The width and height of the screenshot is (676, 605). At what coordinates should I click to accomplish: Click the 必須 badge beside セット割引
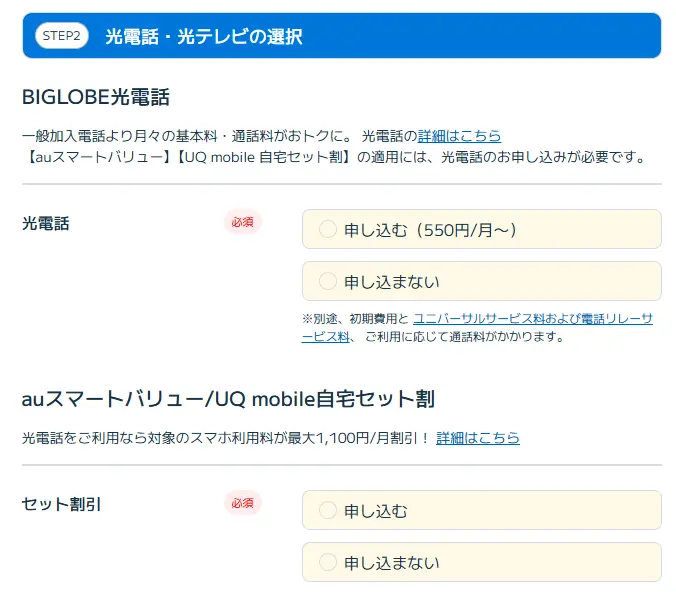click(243, 503)
